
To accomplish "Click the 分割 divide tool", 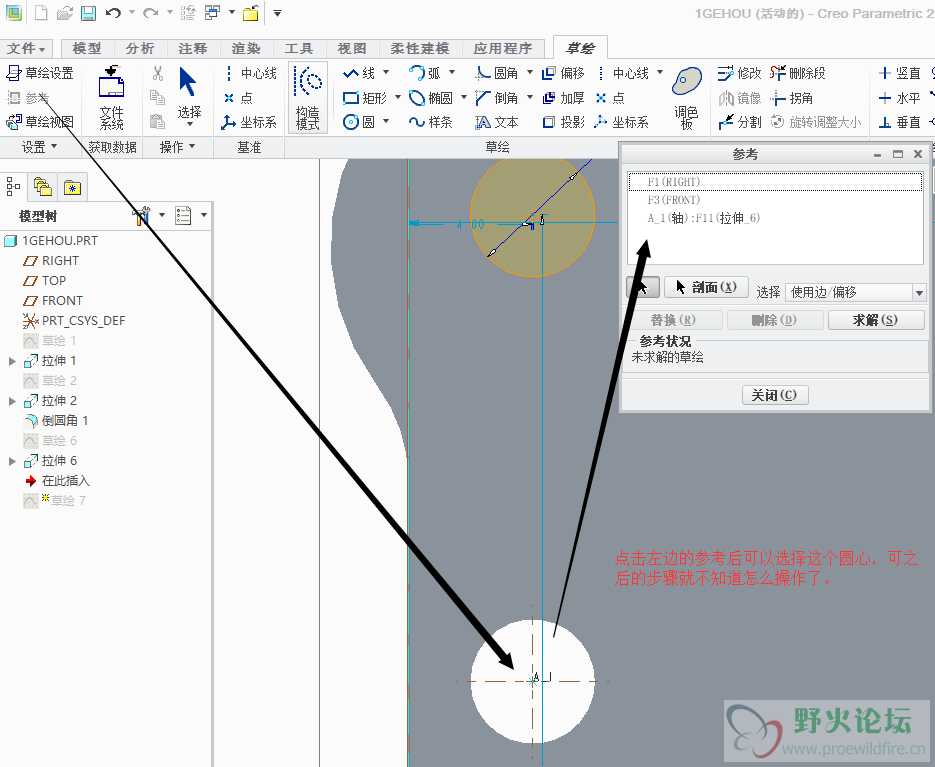I will pyautogui.click(x=739, y=122).
